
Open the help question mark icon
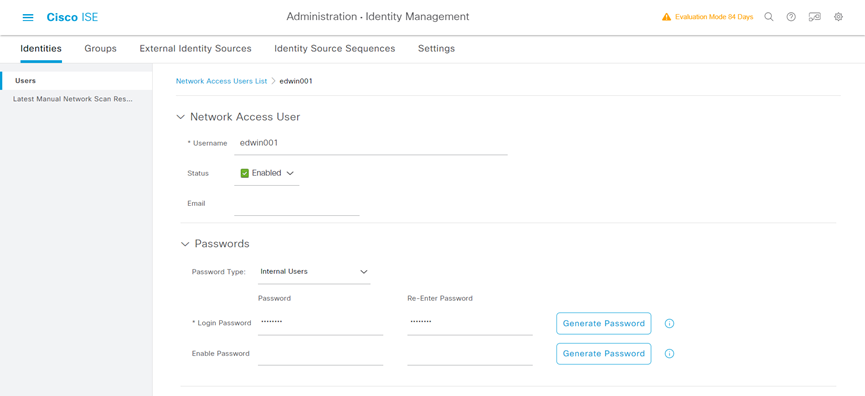[x=791, y=17]
